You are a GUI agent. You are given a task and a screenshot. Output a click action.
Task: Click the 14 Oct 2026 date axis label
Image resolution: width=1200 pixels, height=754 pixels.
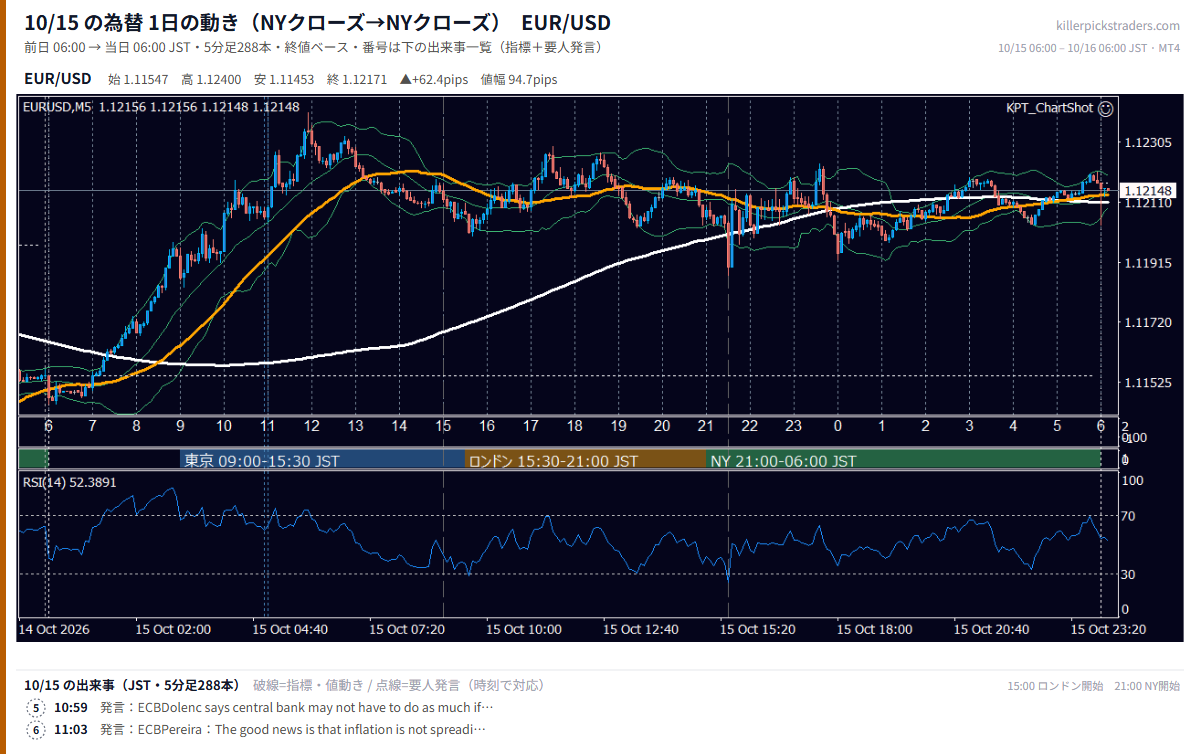(55, 629)
